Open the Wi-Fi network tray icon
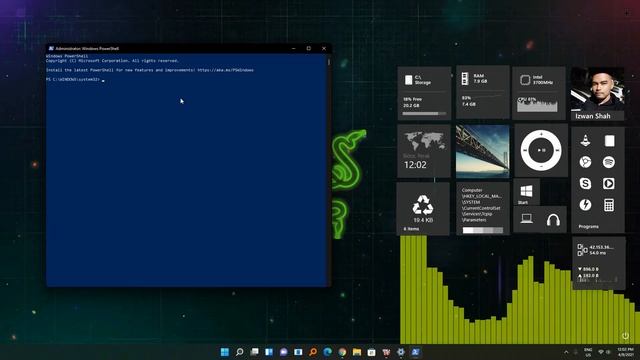Viewport: 640px width, 360px height. click(601, 352)
